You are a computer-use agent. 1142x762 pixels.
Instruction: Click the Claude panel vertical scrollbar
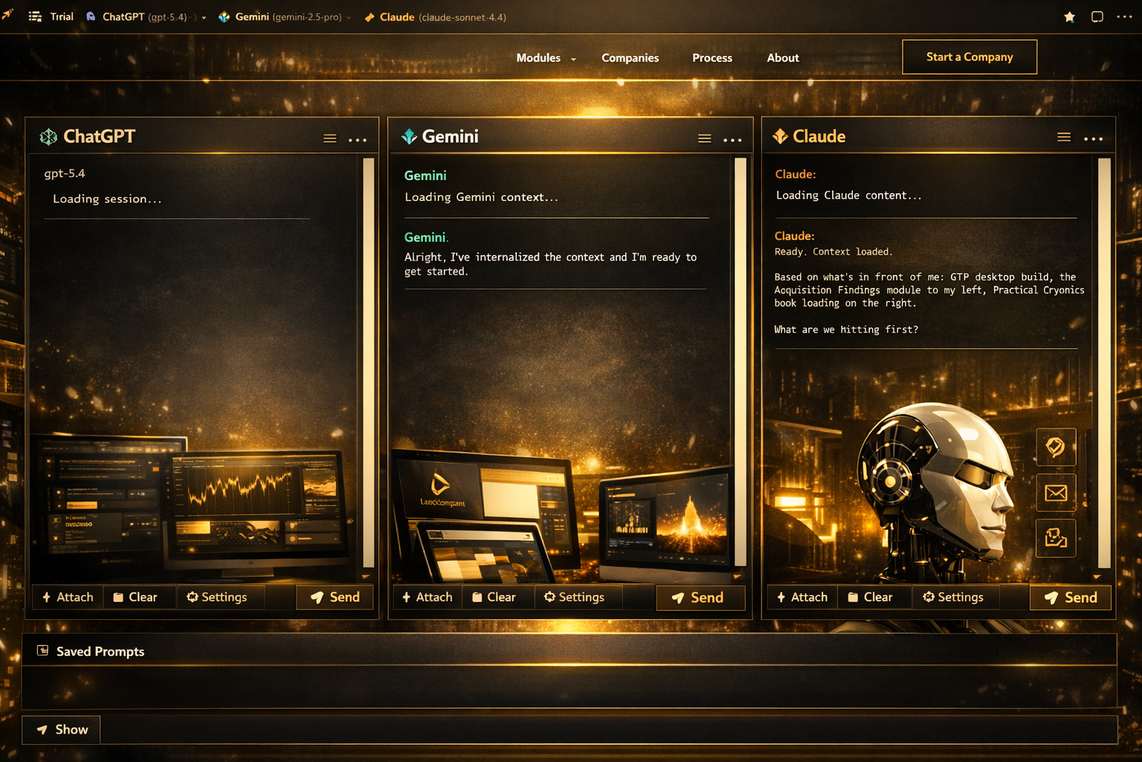point(1104,362)
